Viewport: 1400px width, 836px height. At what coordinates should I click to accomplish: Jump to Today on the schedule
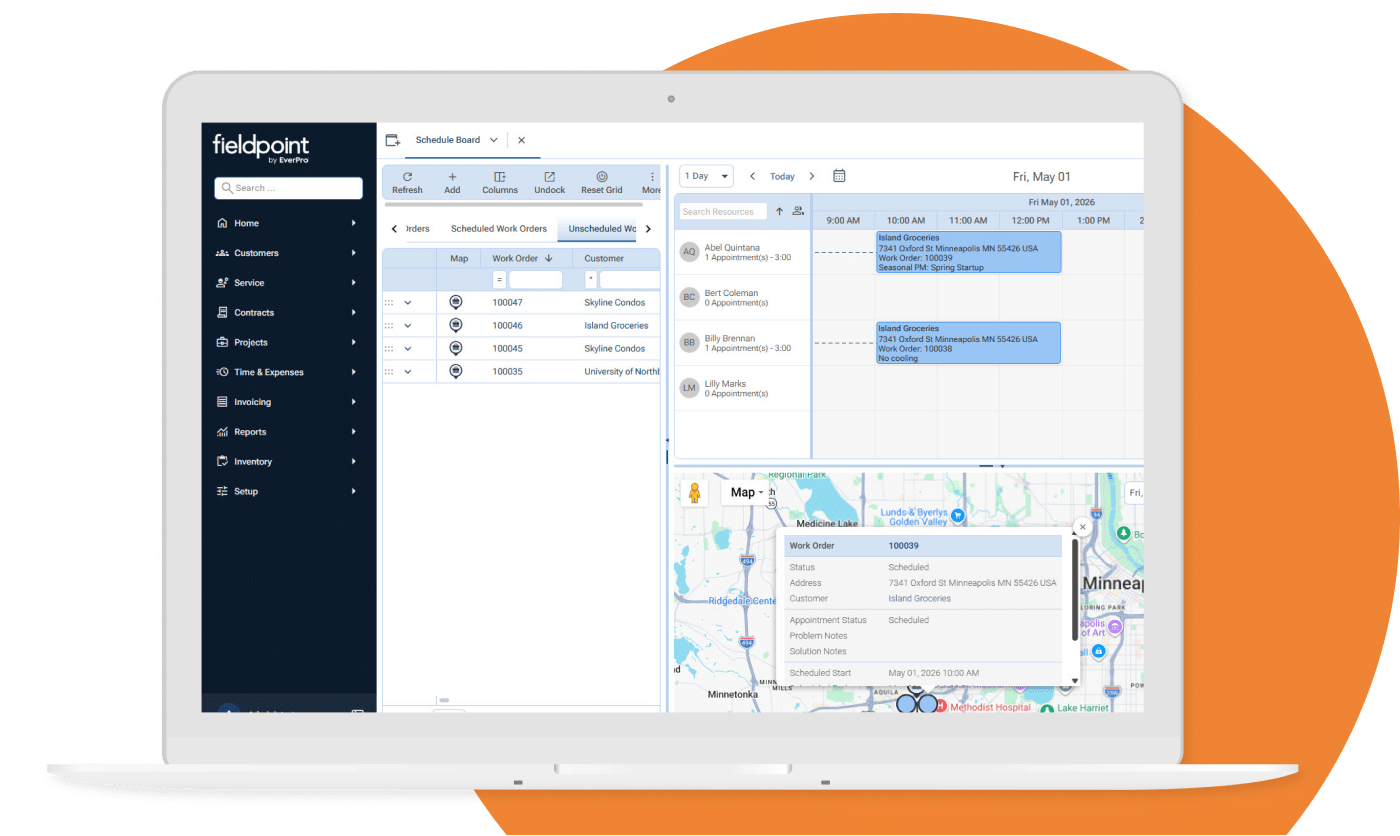782,177
